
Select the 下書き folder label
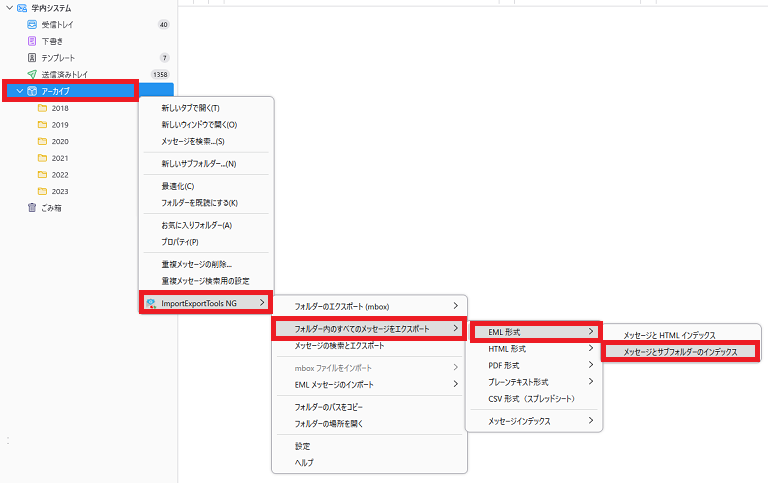[x=52, y=41]
